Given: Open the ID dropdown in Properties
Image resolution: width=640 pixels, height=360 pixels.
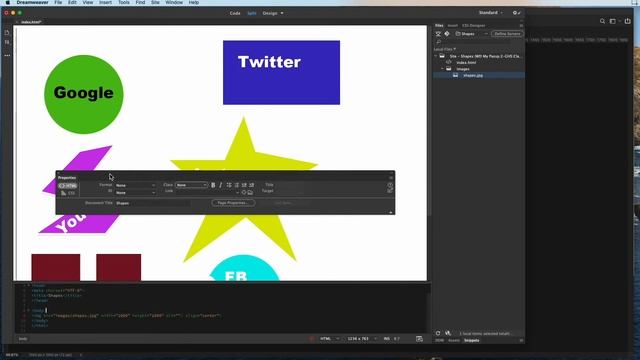Looking at the screenshot, I should coord(135,193).
